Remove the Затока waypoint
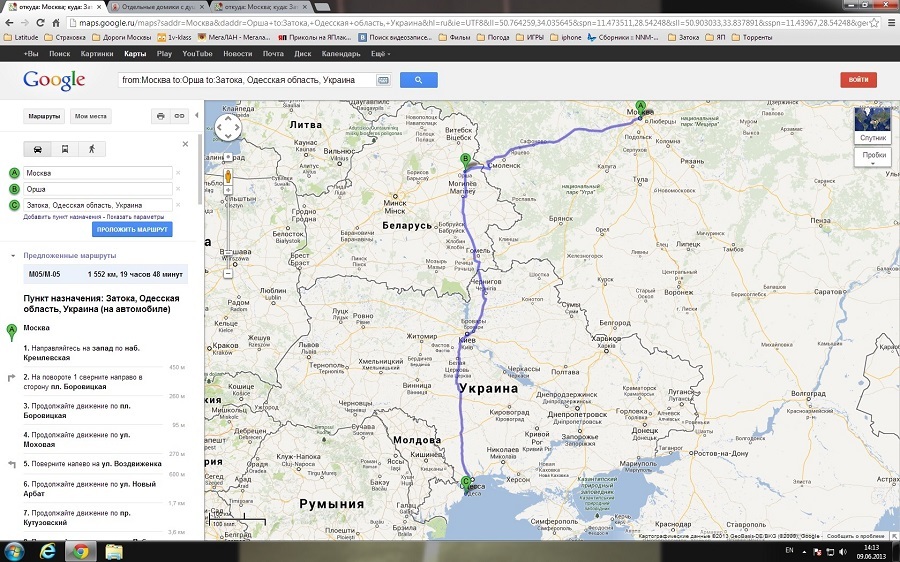Screen dimensions: 900x562 tap(179, 205)
